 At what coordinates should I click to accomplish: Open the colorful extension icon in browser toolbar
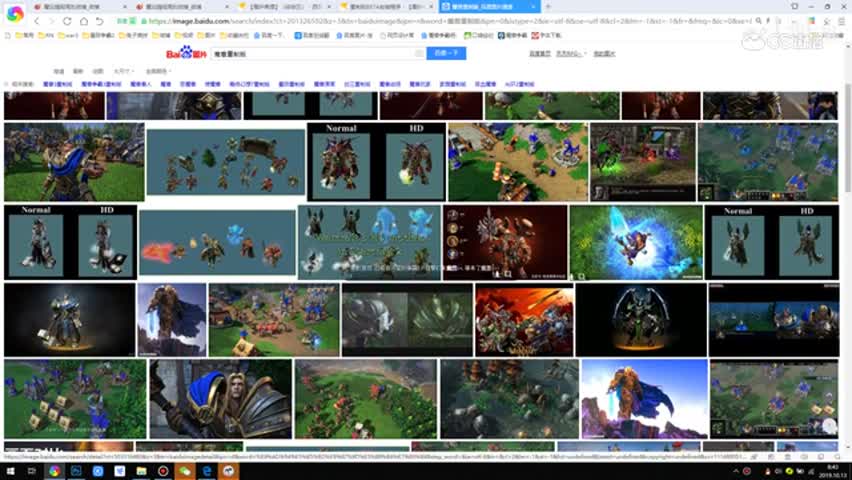(811, 21)
